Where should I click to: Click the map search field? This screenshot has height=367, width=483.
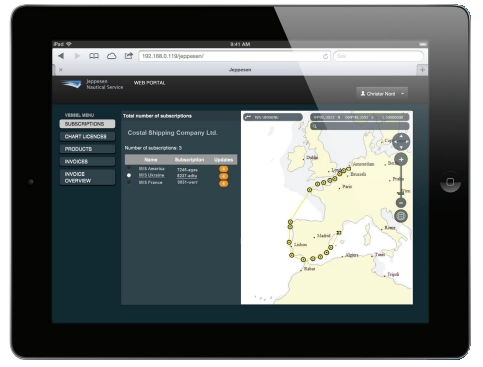pos(360,126)
